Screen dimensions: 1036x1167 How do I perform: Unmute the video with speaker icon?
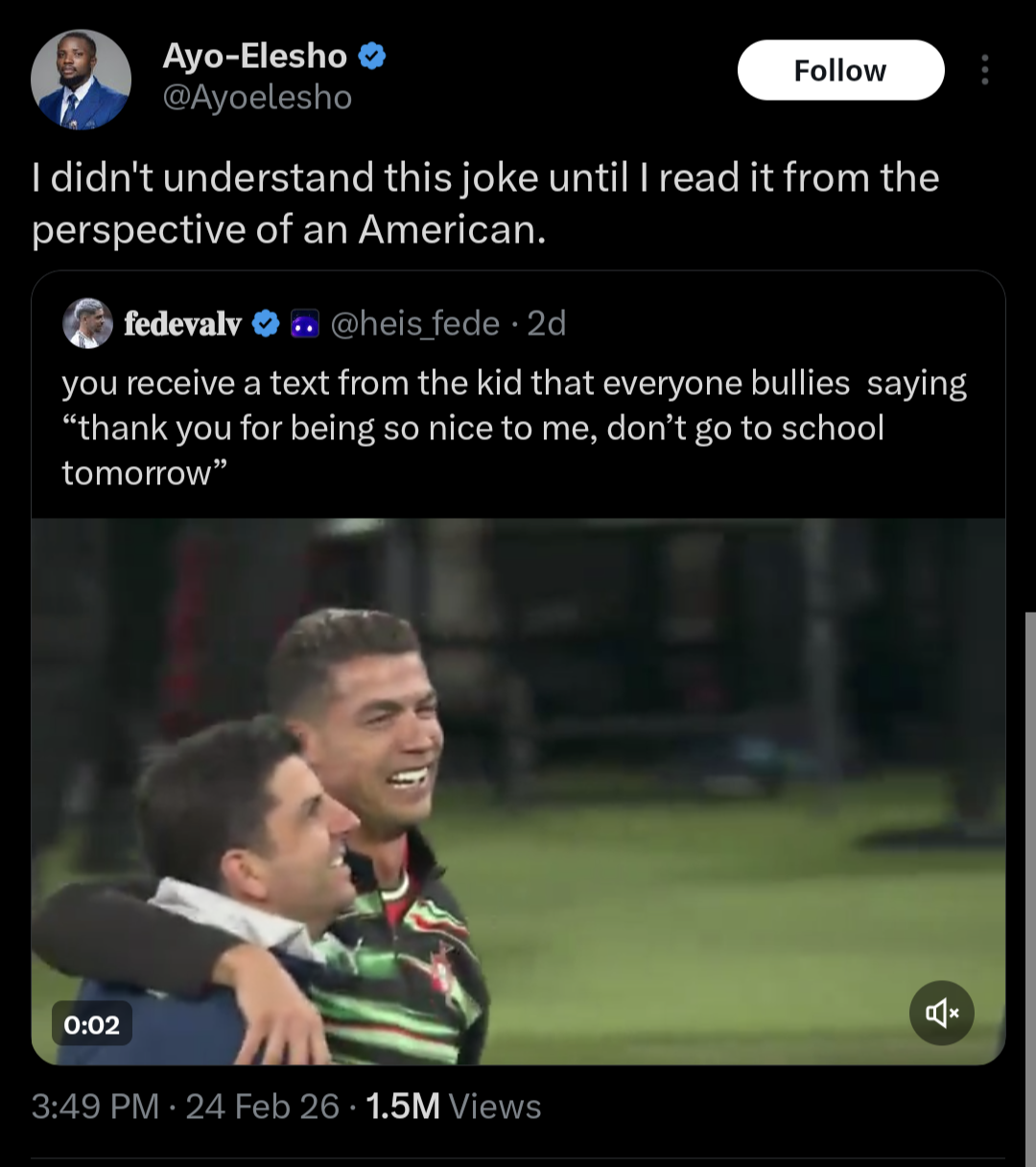point(941,1013)
